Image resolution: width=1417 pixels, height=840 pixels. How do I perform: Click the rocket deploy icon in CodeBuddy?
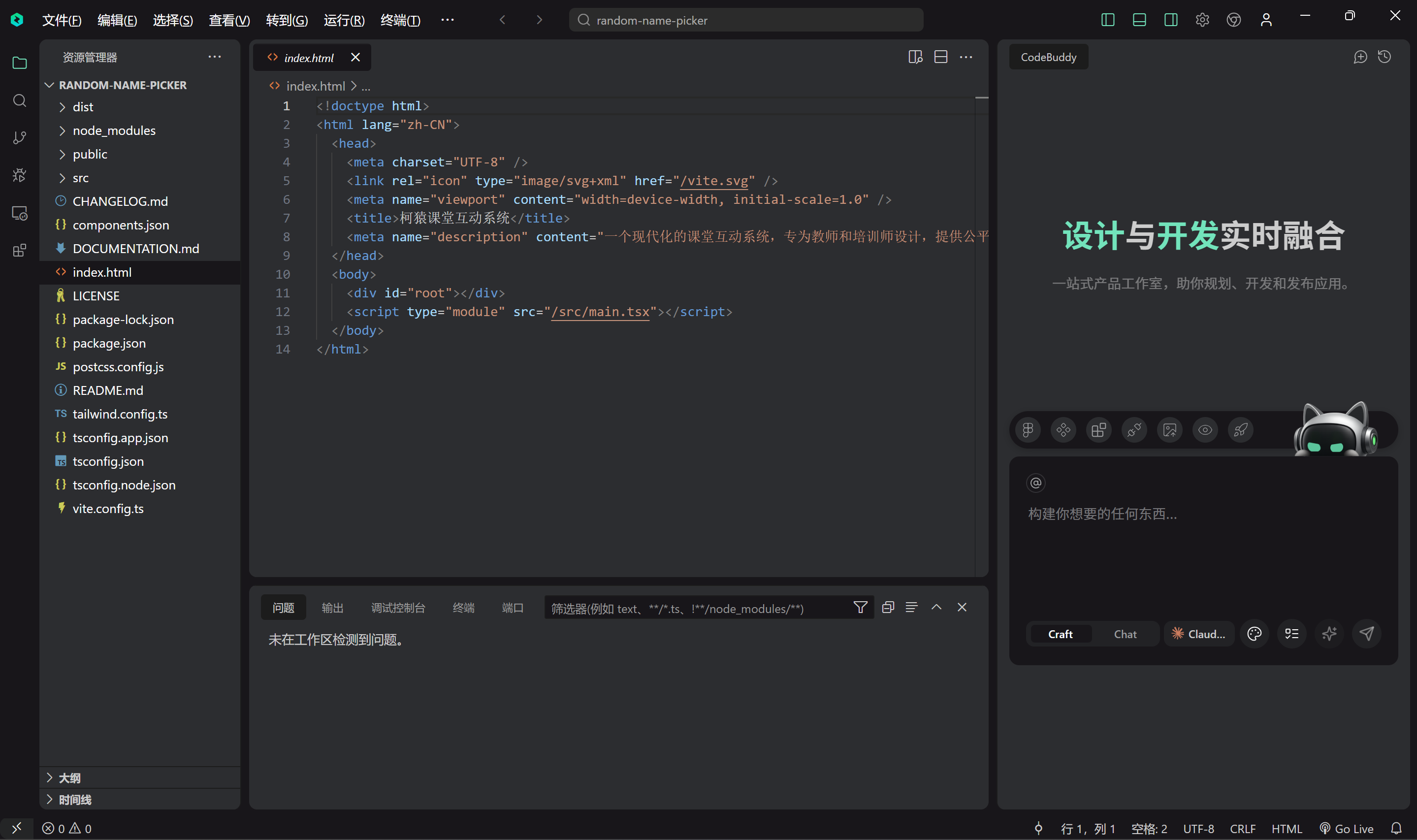point(1240,430)
